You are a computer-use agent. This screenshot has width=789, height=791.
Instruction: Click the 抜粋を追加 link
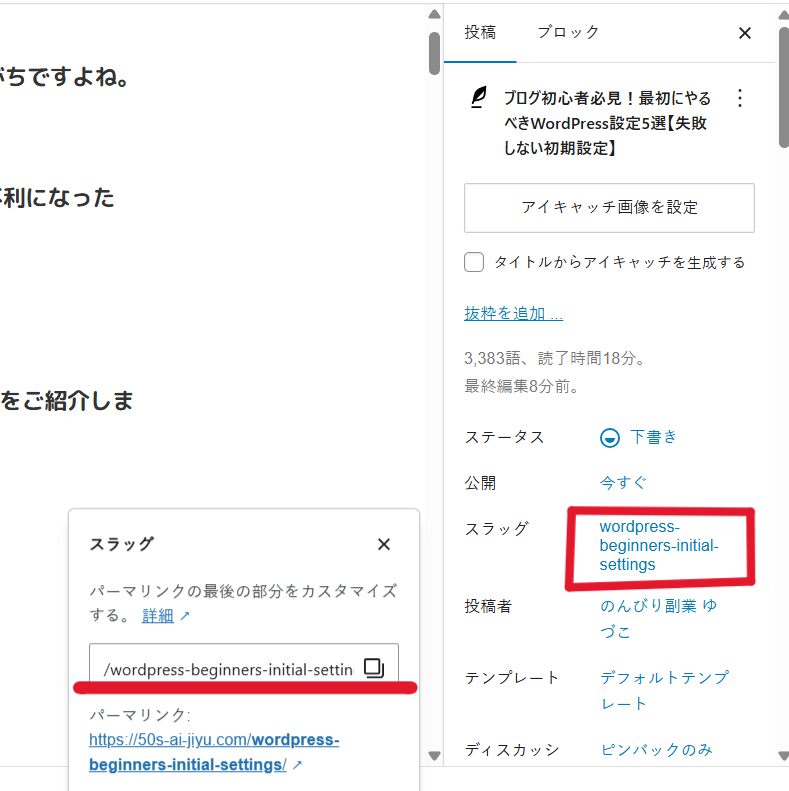coord(513,314)
